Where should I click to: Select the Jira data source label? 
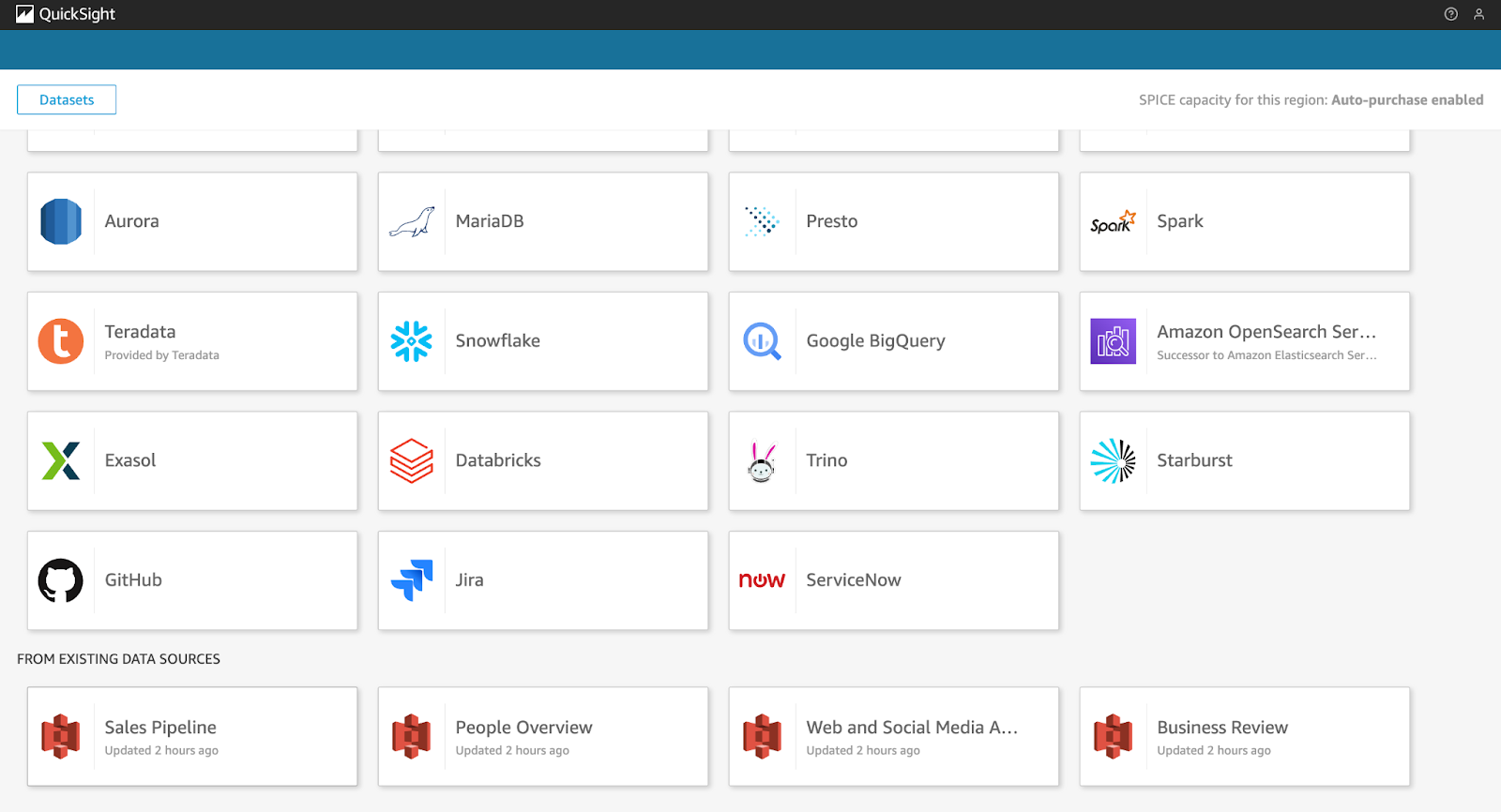tap(470, 580)
